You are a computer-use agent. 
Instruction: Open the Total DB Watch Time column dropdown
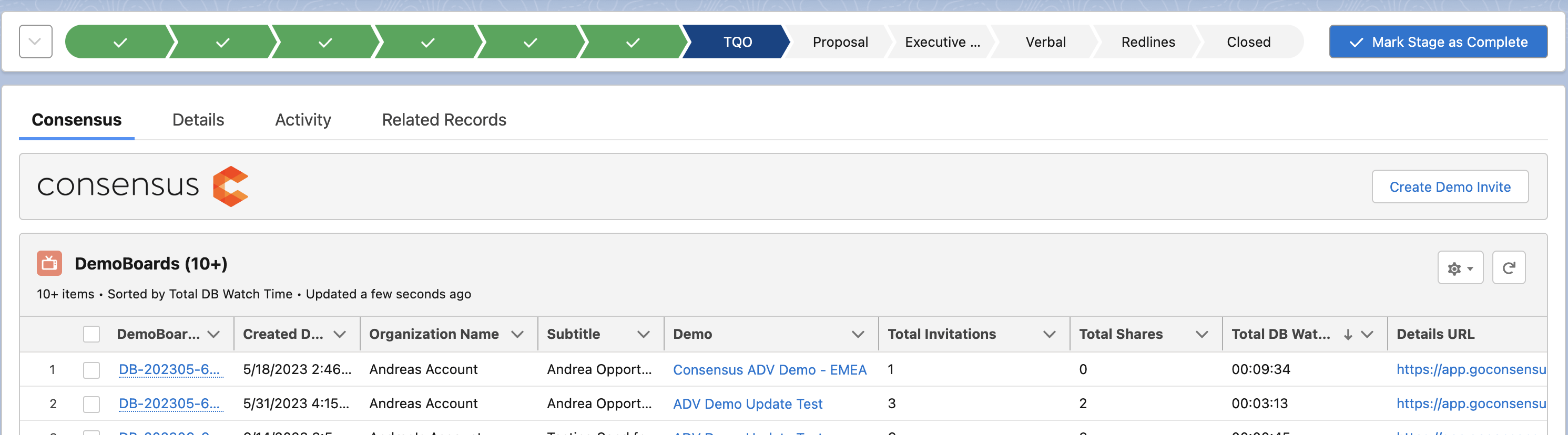1367,334
